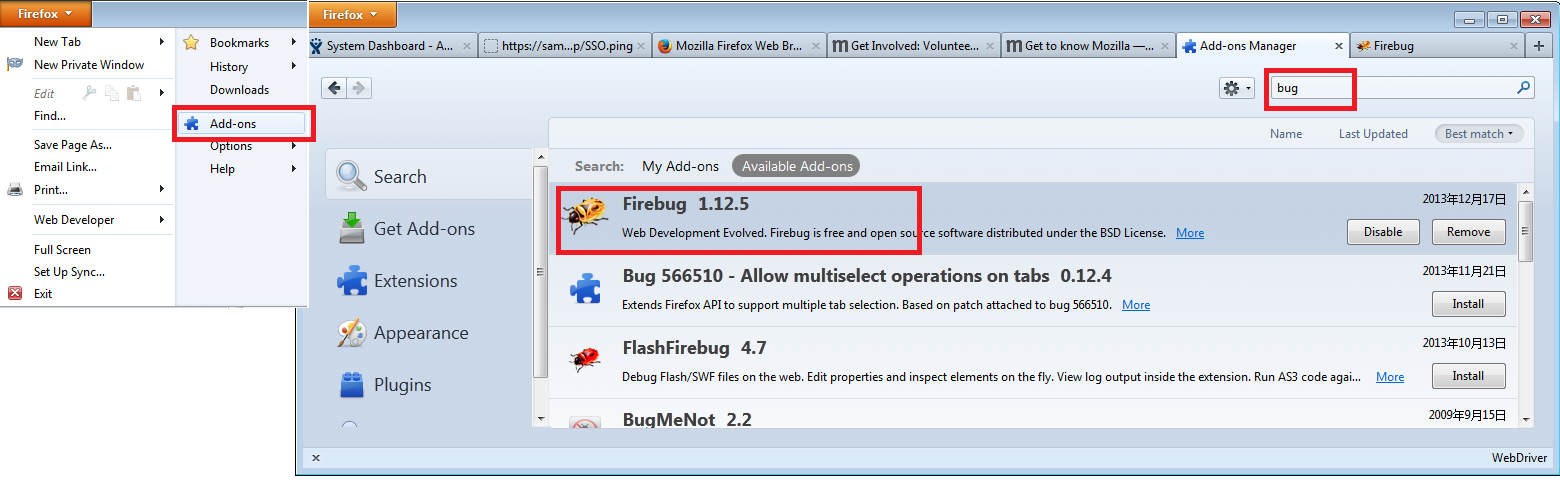This screenshot has height=482, width=1560.
Task: Click the FlashFirebug red bug icon
Action: point(585,360)
